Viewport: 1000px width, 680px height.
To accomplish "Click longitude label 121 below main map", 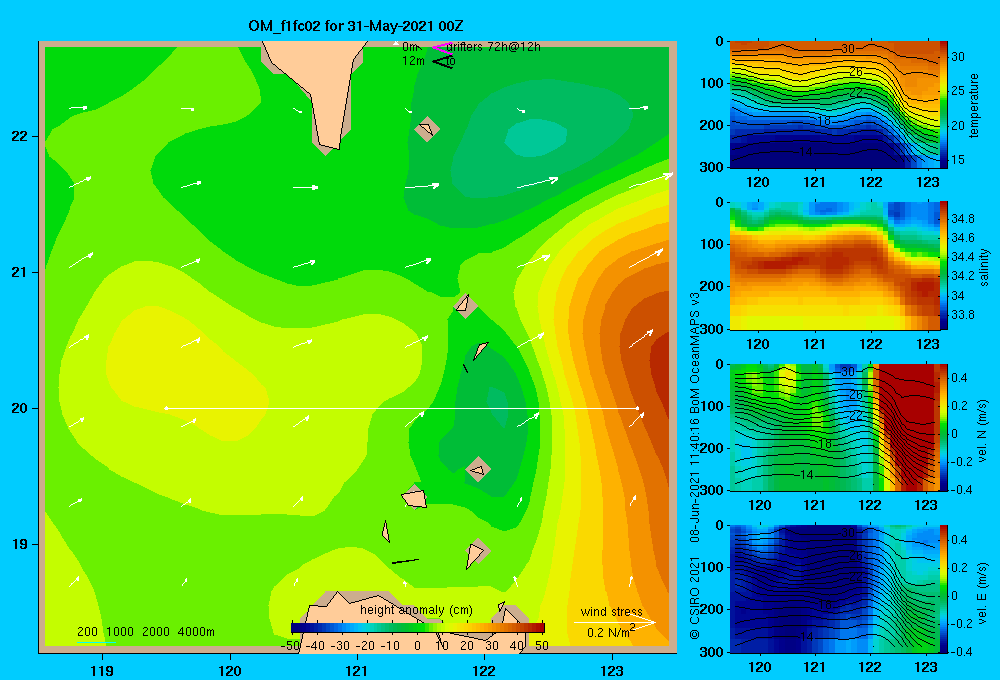I will pyautogui.click(x=357, y=670).
